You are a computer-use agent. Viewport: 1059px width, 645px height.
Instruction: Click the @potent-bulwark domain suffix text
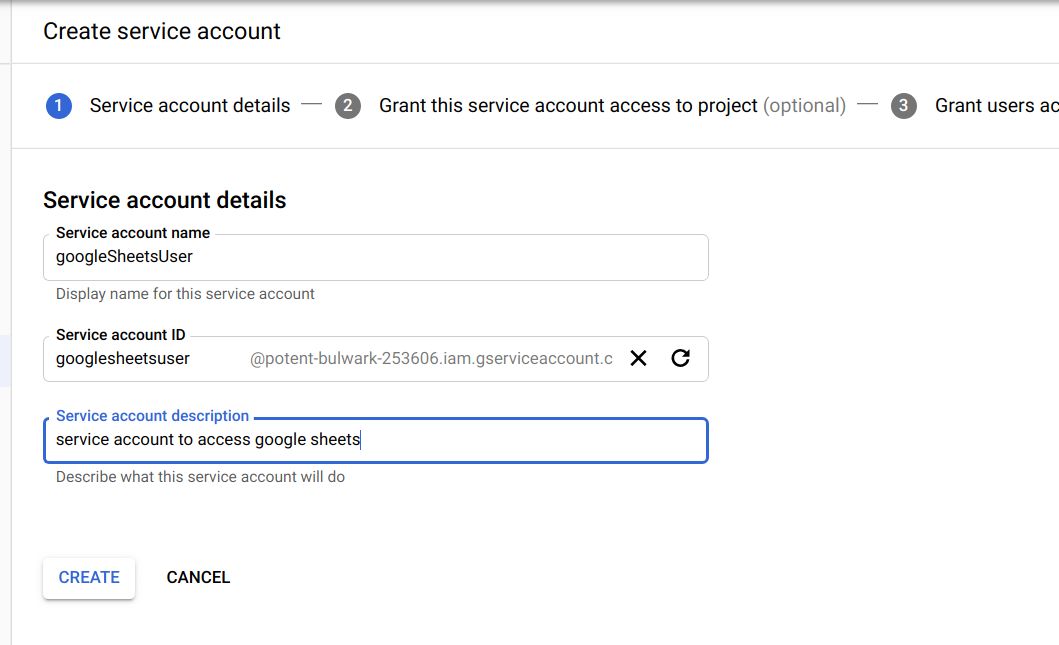pyautogui.click(x=431, y=358)
